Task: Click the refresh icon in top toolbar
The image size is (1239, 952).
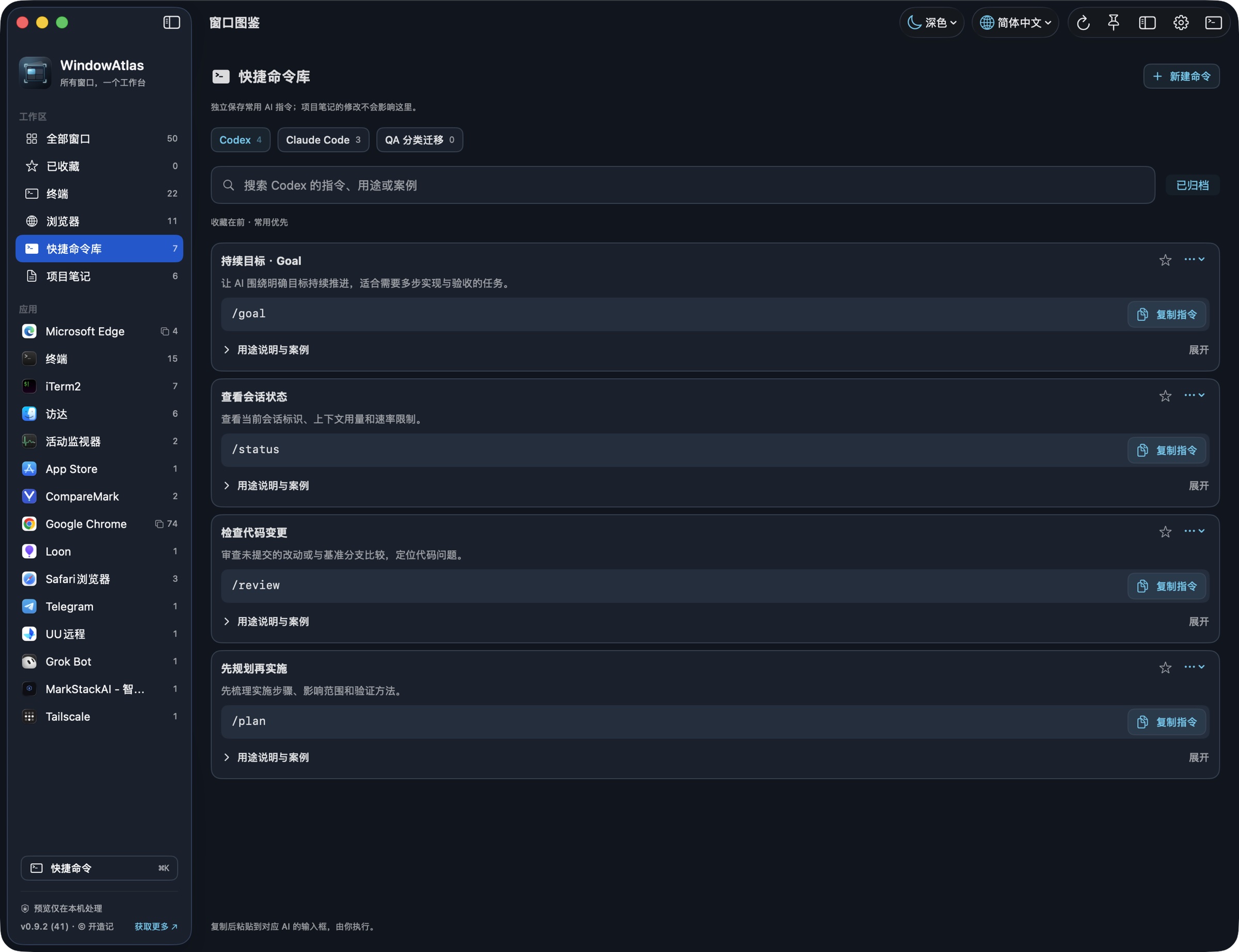Action: point(1083,23)
